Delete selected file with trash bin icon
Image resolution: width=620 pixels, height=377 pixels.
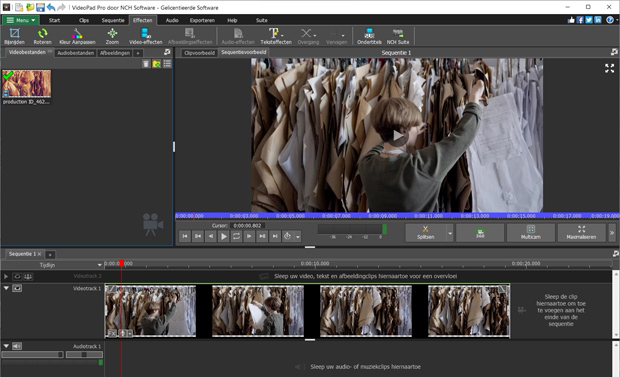tap(146, 64)
